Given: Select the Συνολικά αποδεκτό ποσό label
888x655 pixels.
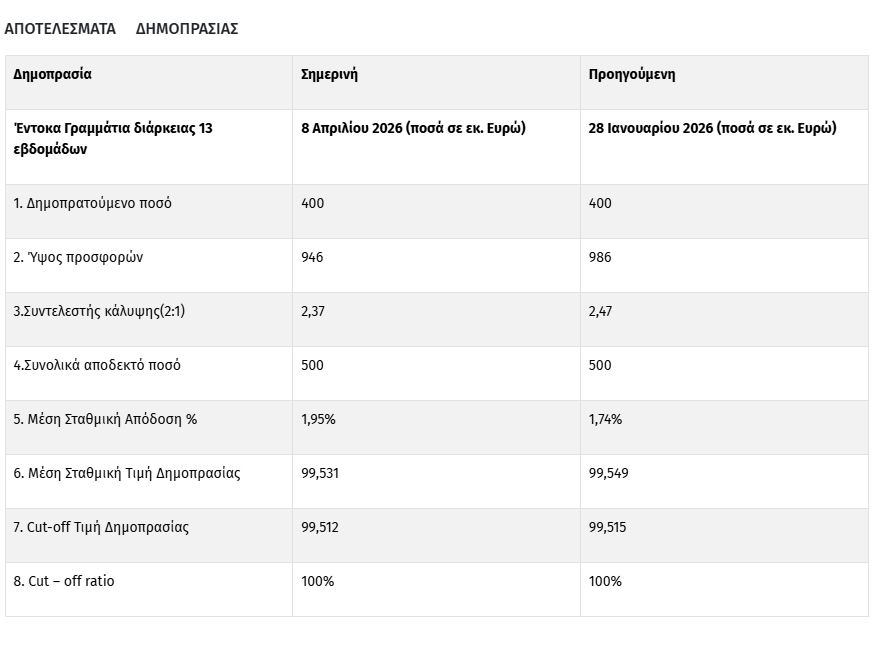Looking at the screenshot, I should coord(97,366).
